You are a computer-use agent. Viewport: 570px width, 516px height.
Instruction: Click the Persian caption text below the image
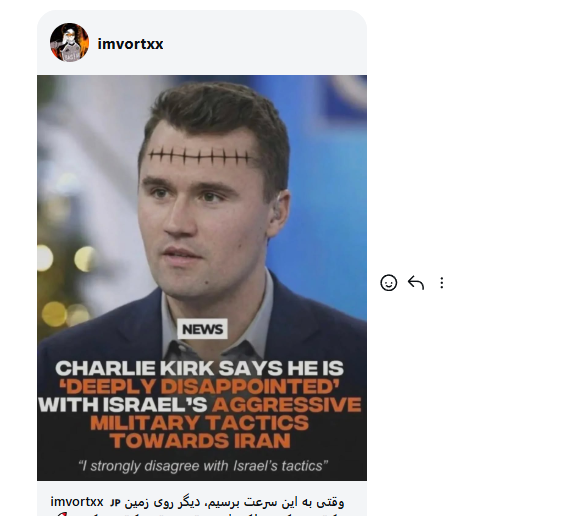tap(234, 502)
